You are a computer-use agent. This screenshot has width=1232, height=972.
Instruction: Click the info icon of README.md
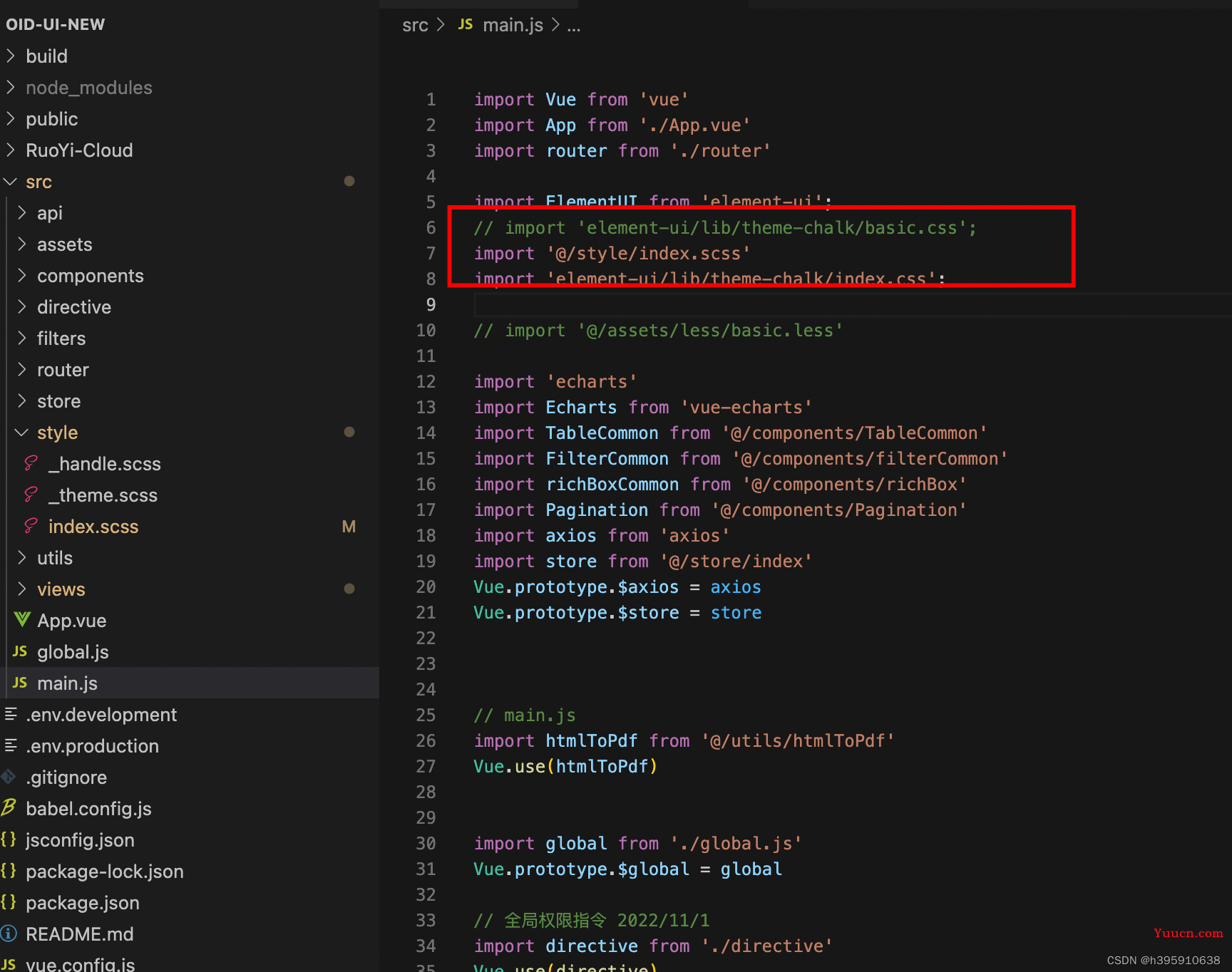pyautogui.click(x=9, y=934)
